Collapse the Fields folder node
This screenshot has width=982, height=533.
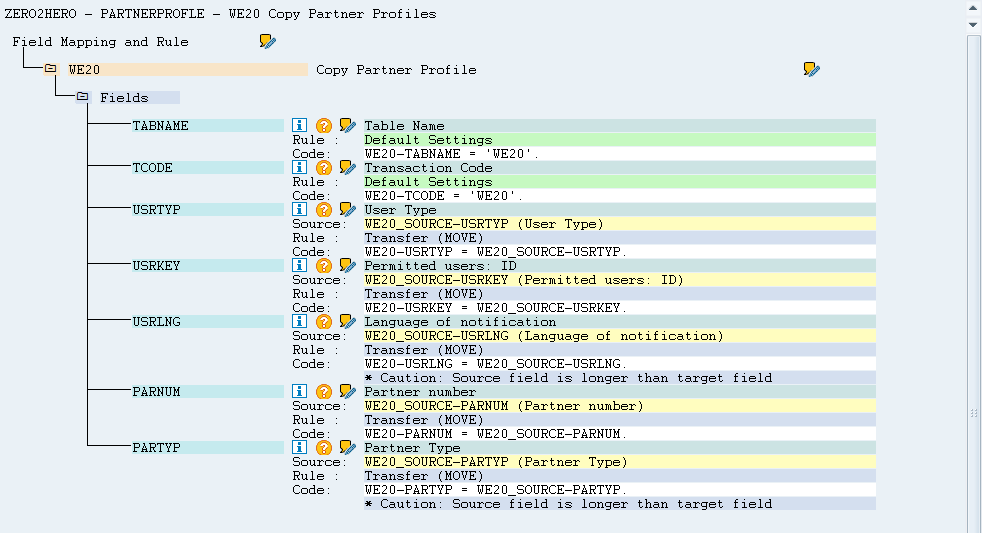tap(83, 98)
